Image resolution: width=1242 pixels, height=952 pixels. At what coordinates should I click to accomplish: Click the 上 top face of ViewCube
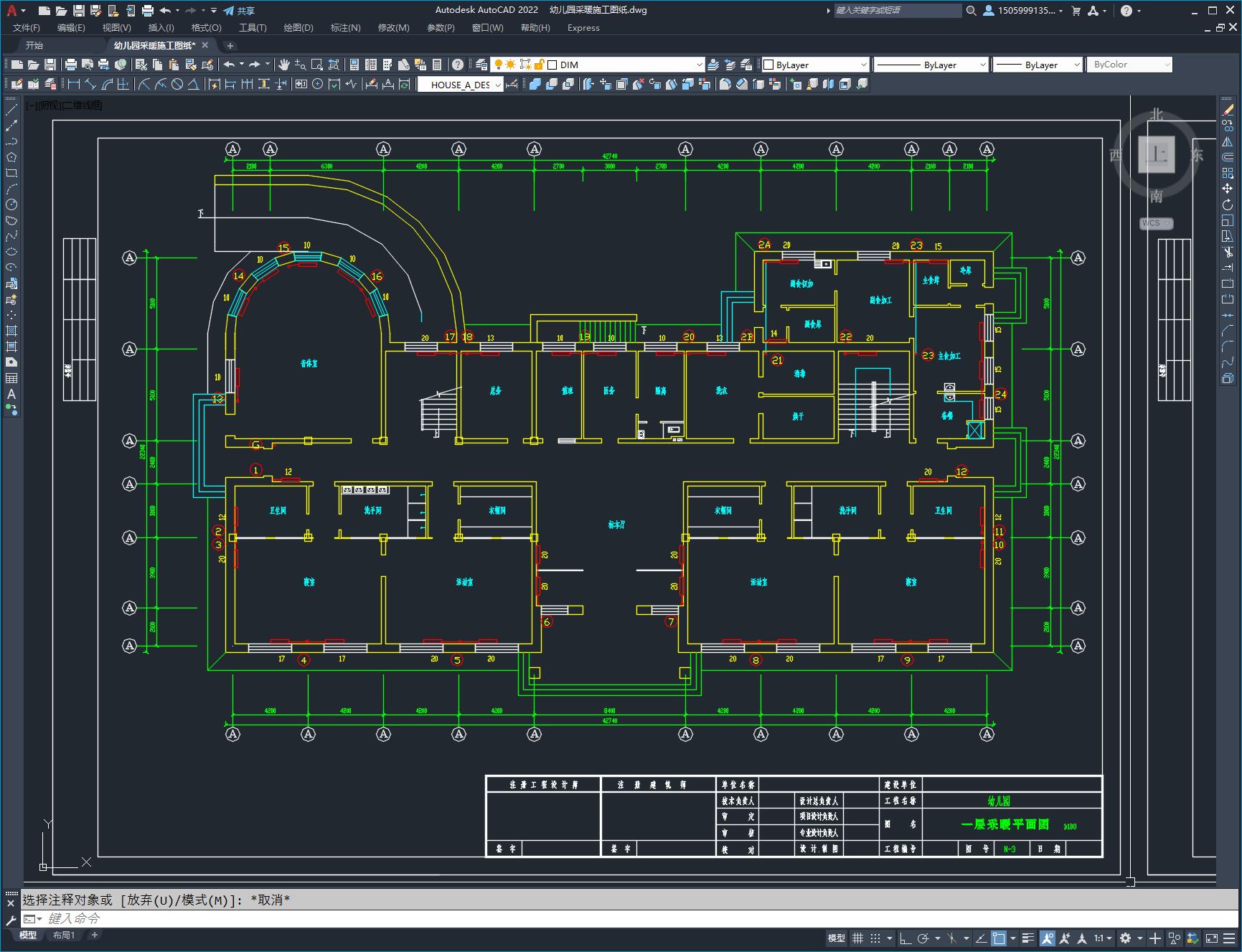(x=1156, y=154)
